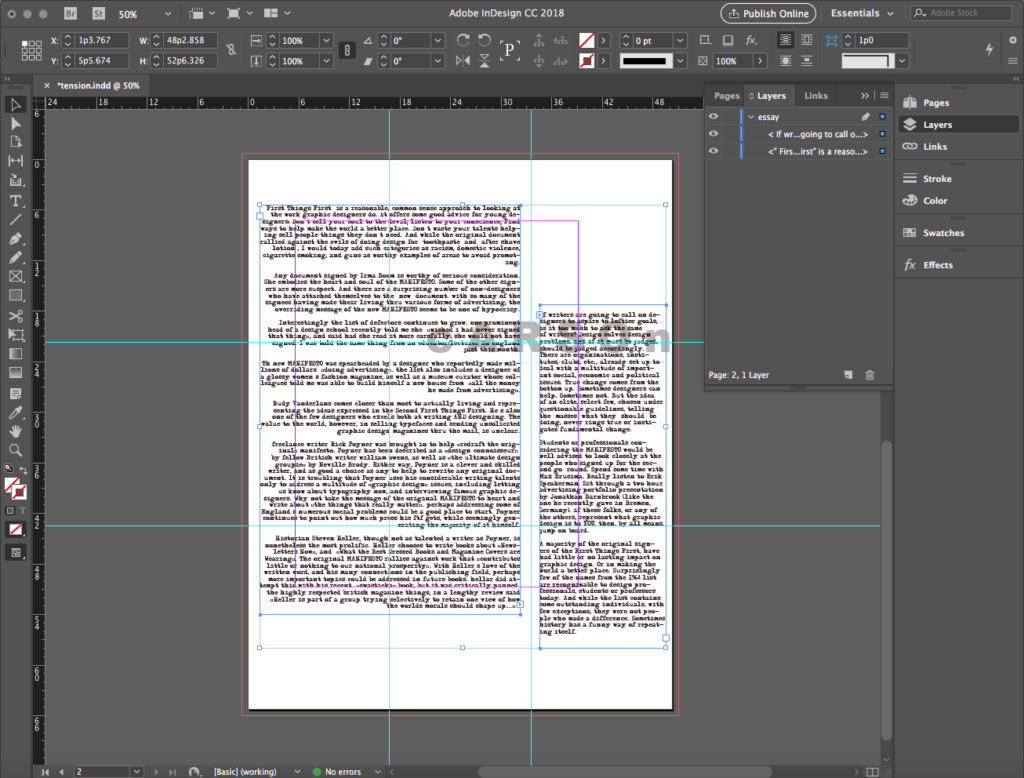This screenshot has height=778, width=1024.
Task: Click the delete layer trash icon
Action: (869, 374)
